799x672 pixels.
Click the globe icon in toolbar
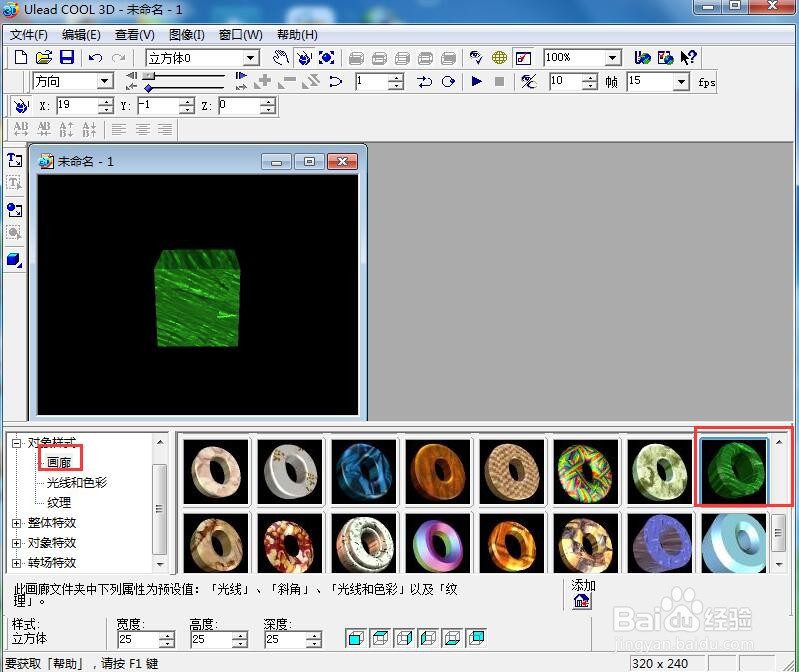coord(499,58)
